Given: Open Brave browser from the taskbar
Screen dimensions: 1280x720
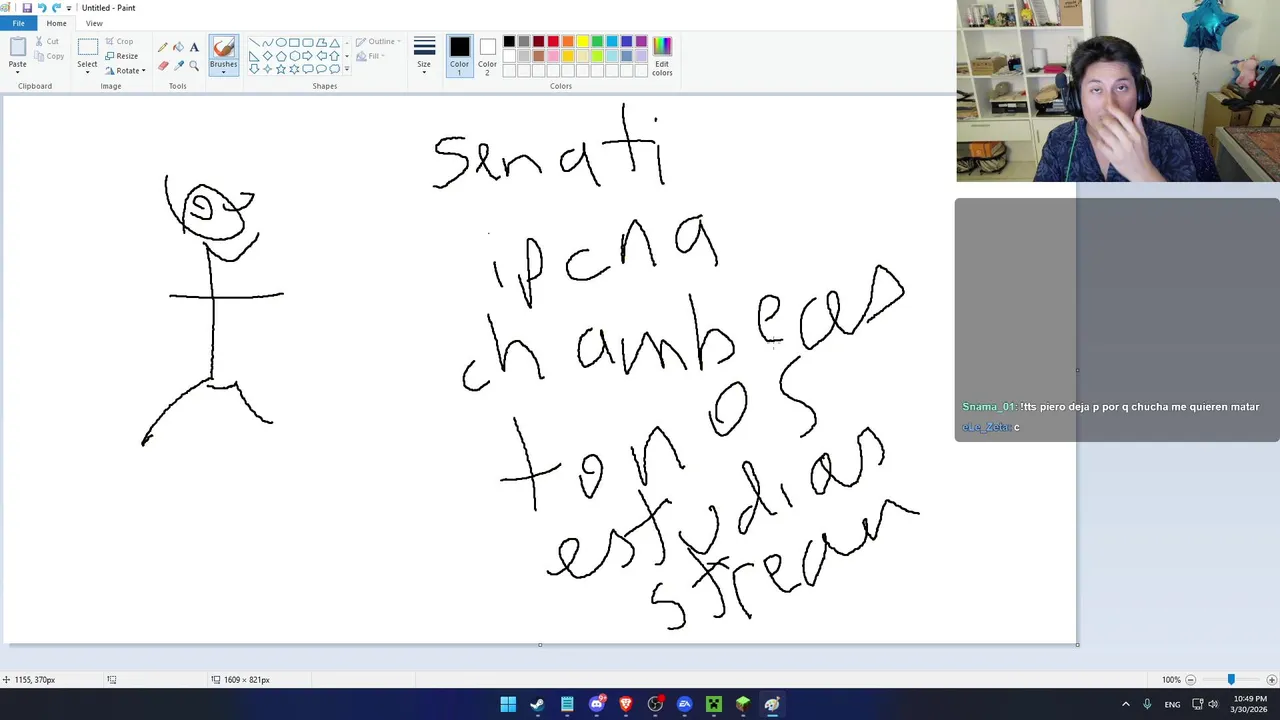Looking at the screenshot, I should 626,705.
